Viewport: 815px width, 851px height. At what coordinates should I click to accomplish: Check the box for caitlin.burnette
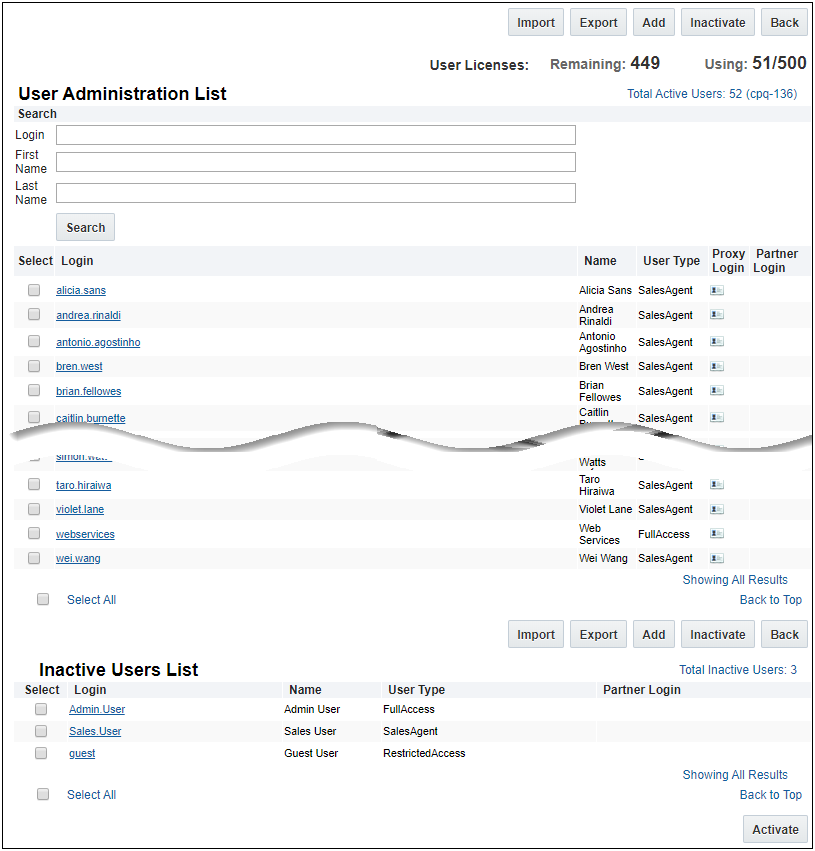[34, 417]
